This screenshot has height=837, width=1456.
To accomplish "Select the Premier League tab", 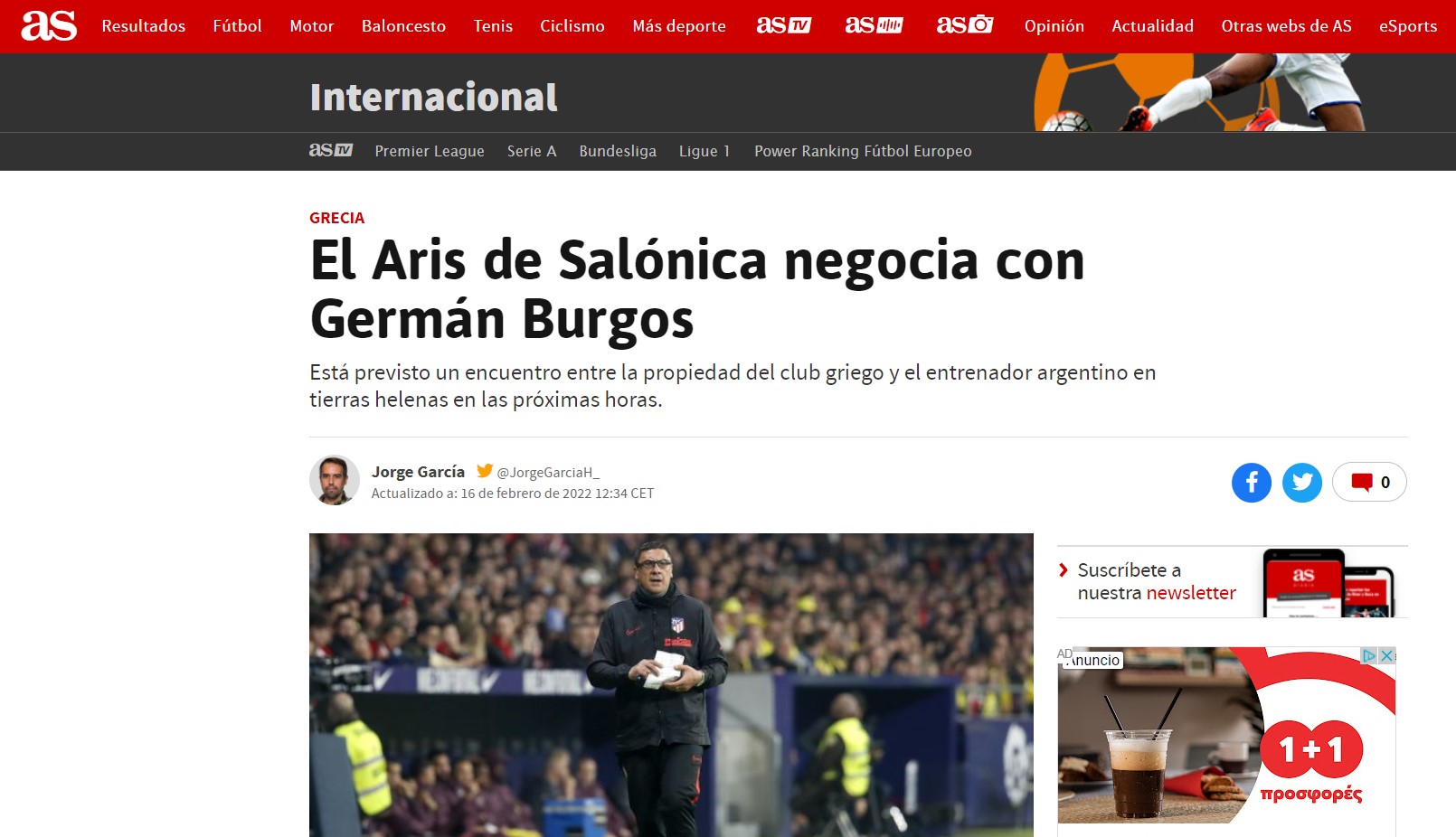I will 430,151.
